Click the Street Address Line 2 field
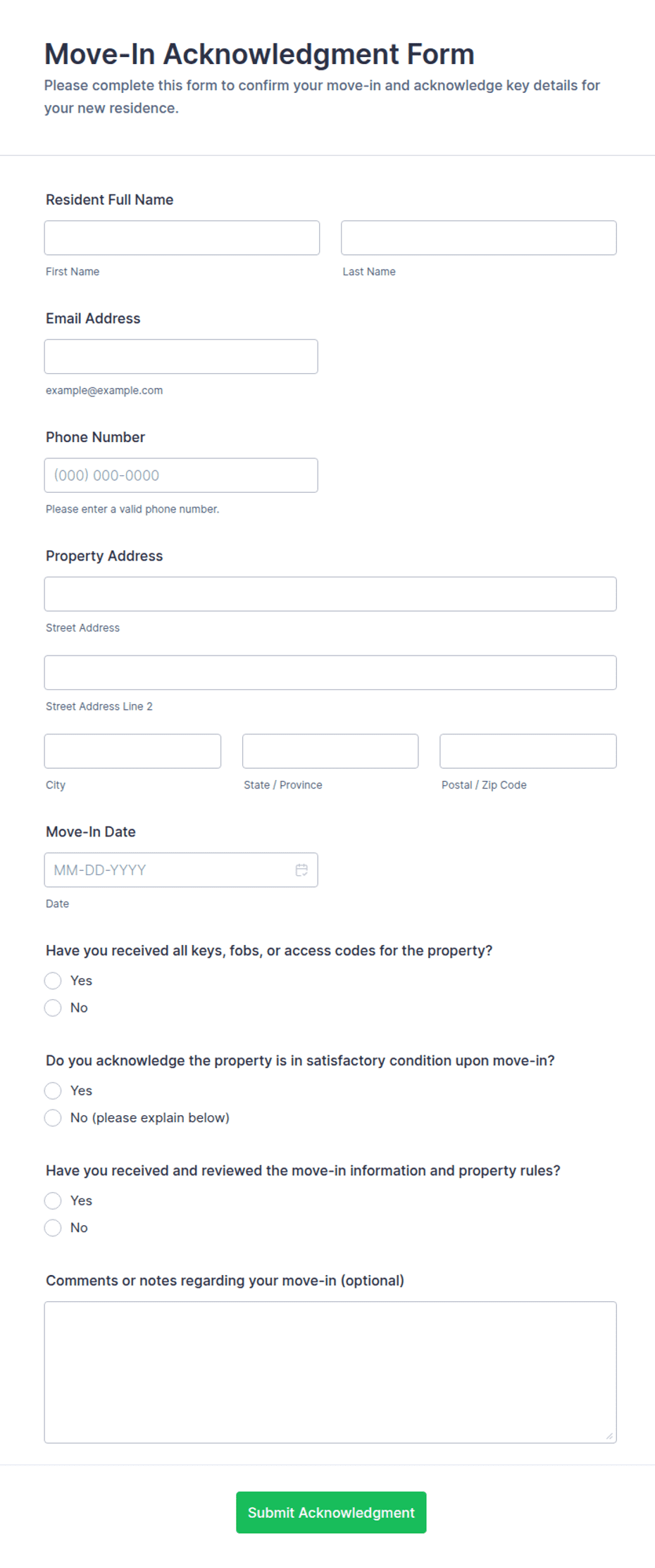This screenshot has width=655, height=1568. (330, 672)
